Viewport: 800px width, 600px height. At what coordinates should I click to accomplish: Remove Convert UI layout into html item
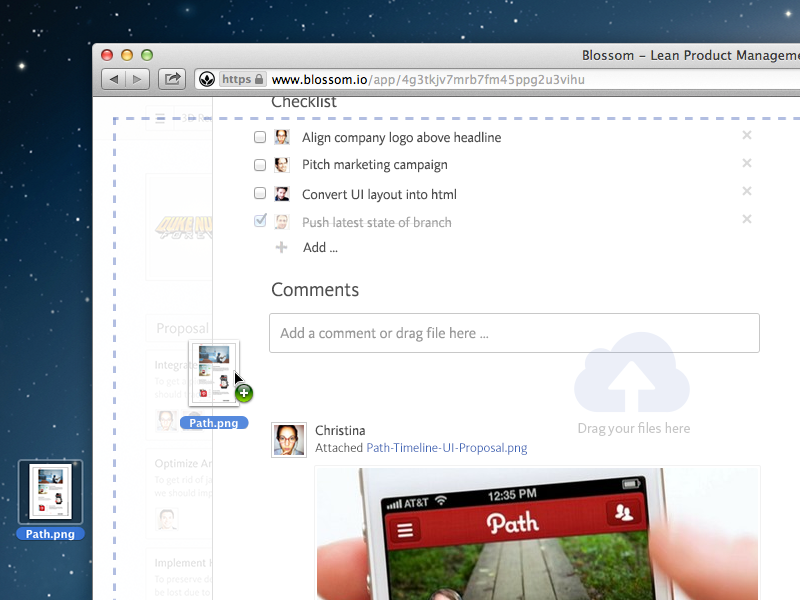click(x=746, y=192)
